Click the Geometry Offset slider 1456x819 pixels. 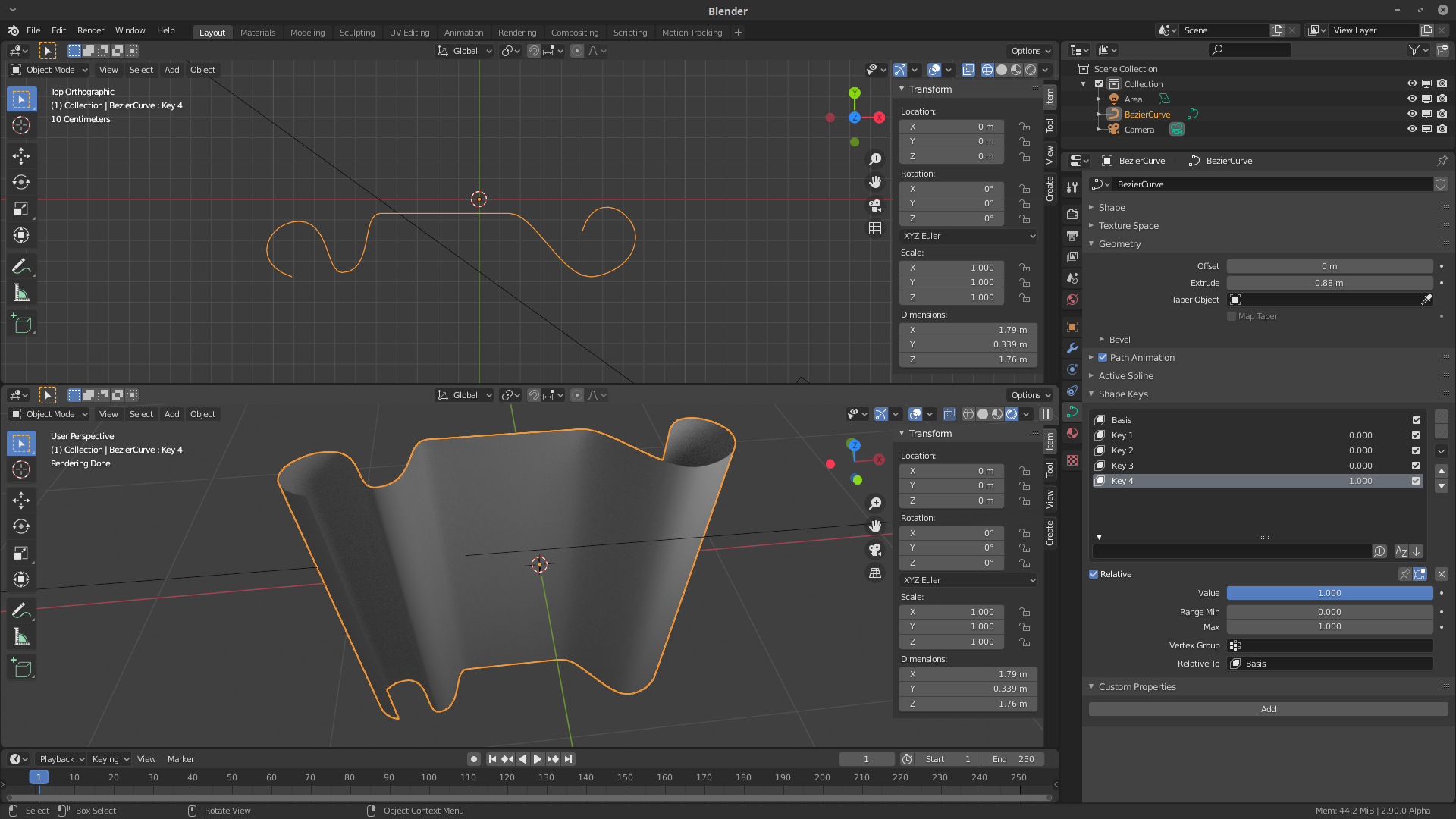coord(1329,266)
